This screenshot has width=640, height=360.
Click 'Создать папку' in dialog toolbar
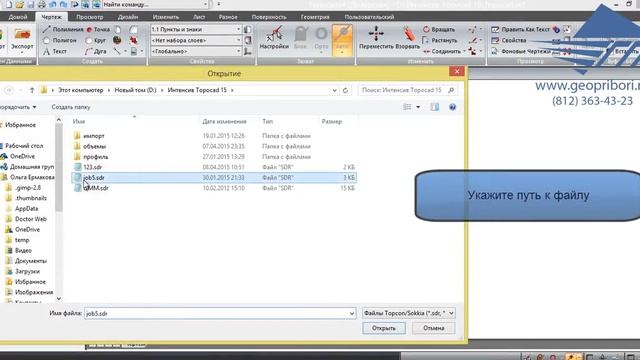[x=71, y=107]
